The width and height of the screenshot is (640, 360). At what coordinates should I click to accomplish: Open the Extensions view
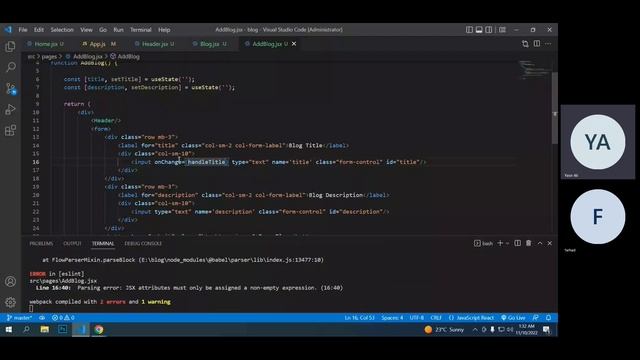coord(11,131)
